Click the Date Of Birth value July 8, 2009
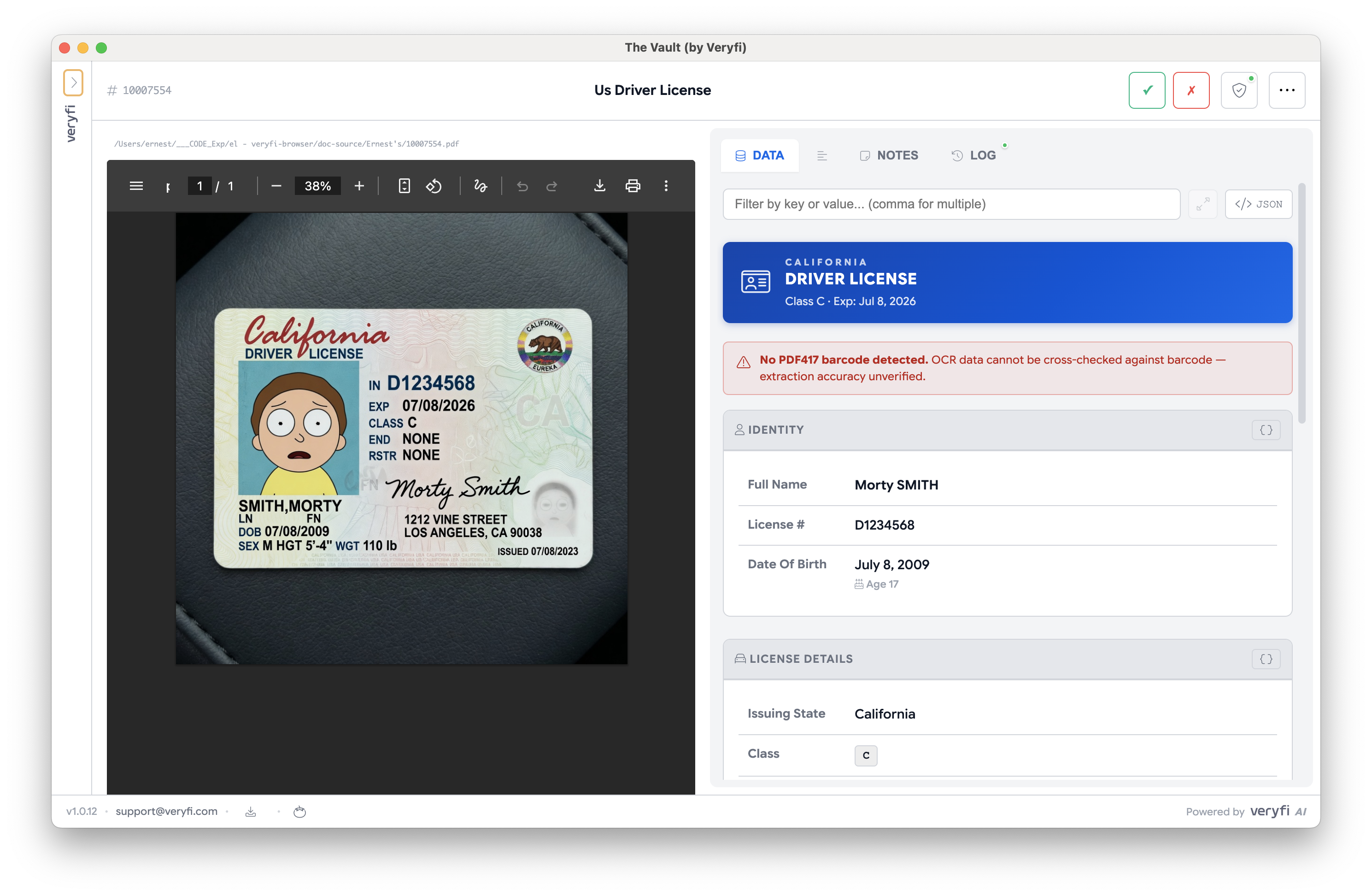This screenshot has width=1372, height=896. [x=891, y=565]
